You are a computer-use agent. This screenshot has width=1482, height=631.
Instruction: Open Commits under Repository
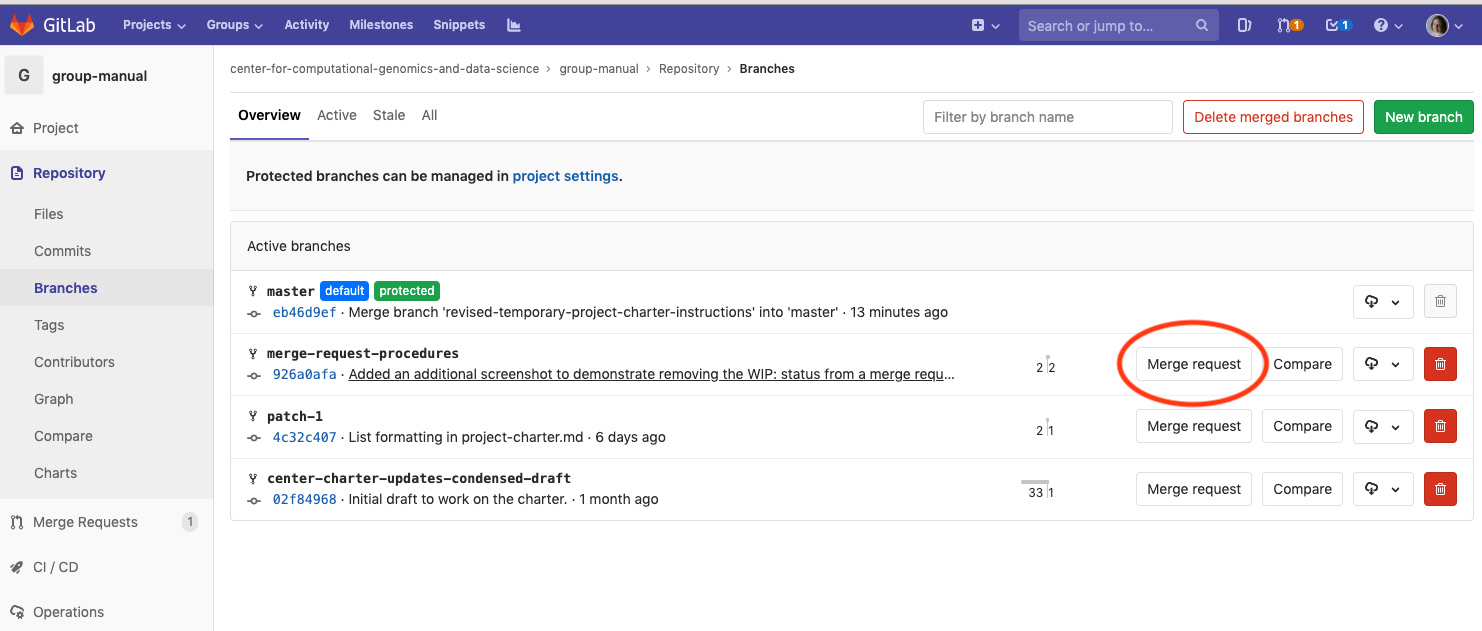click(62, 251)
